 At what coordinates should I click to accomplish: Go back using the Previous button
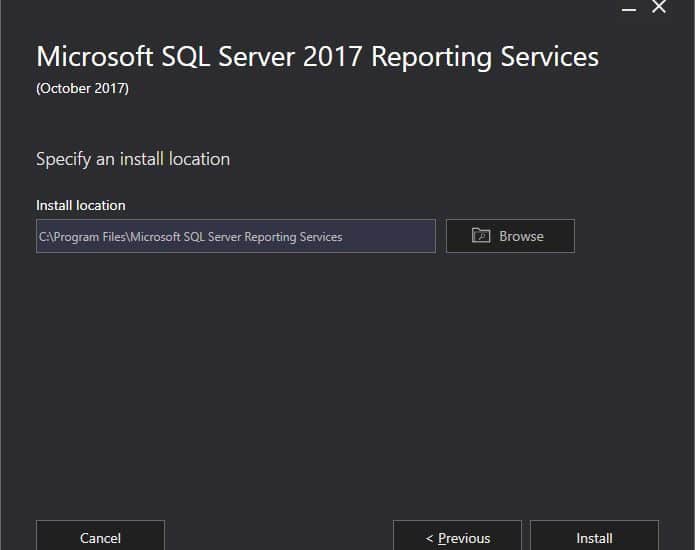(457, 535)
